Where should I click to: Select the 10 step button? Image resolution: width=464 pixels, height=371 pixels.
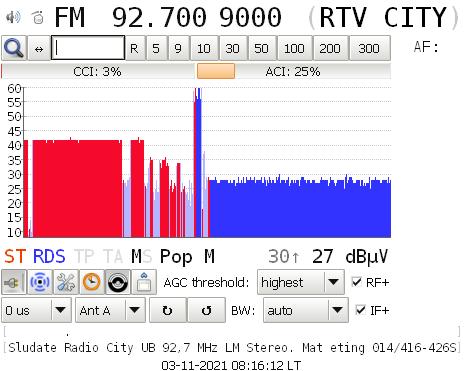(204, 49)
